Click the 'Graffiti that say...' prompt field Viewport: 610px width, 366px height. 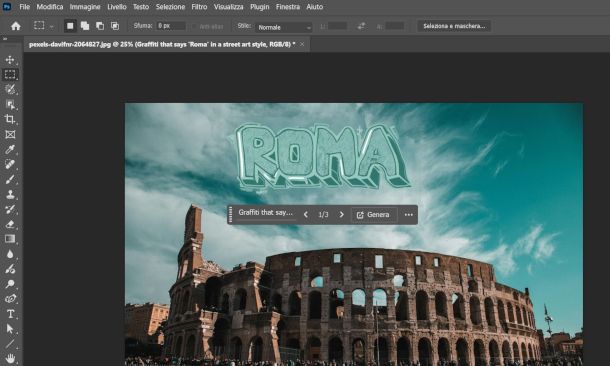[266, 213]
